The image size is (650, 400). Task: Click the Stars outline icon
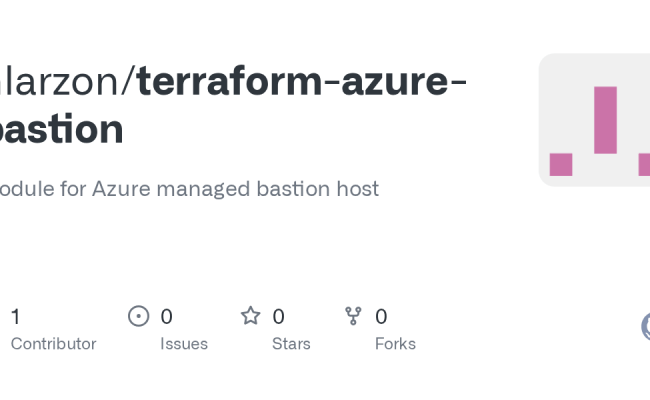click(250, 316)
